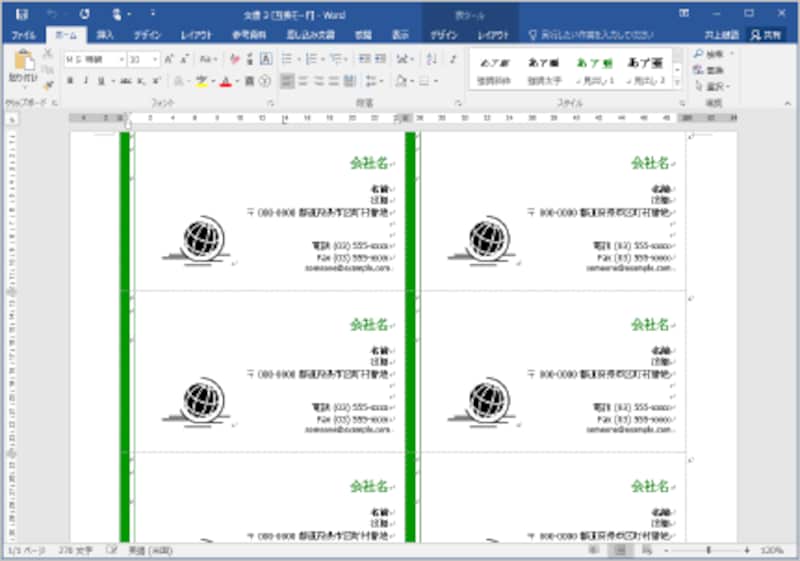The height and width of the screenshot is (561, 800).
Task: Select the Format Painter brush icon
Action: point(48,85)
